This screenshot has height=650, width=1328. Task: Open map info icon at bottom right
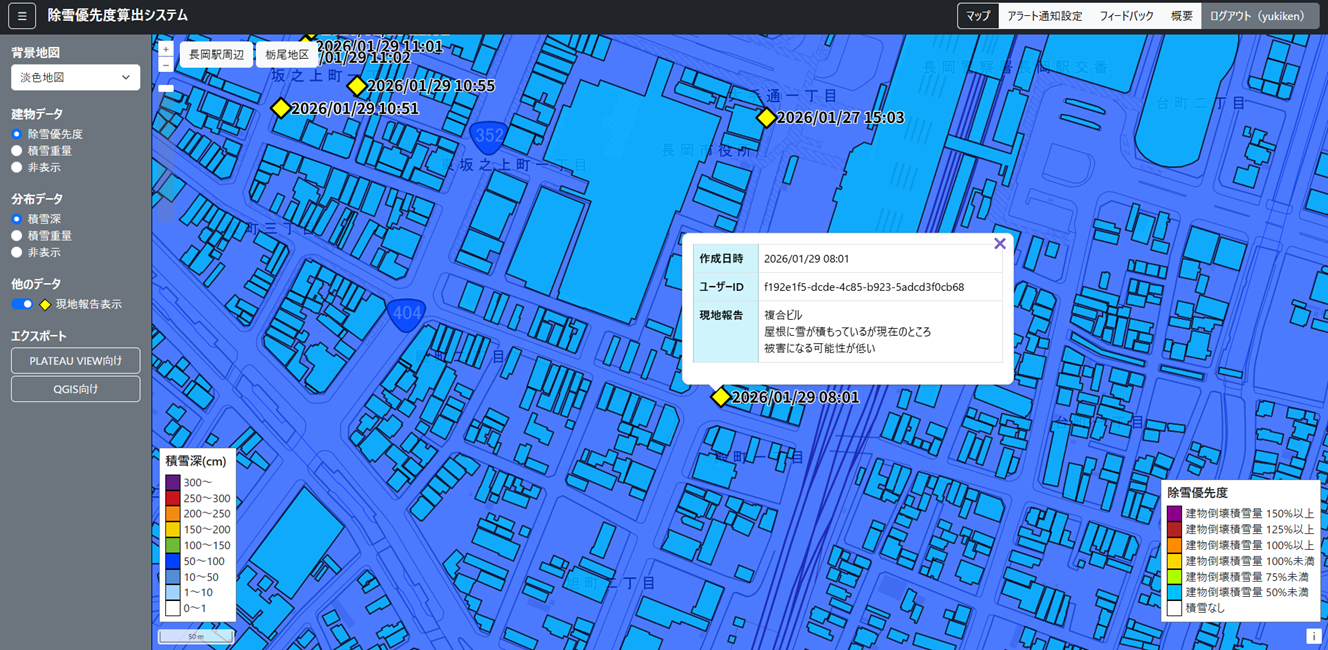(1313, 636)
